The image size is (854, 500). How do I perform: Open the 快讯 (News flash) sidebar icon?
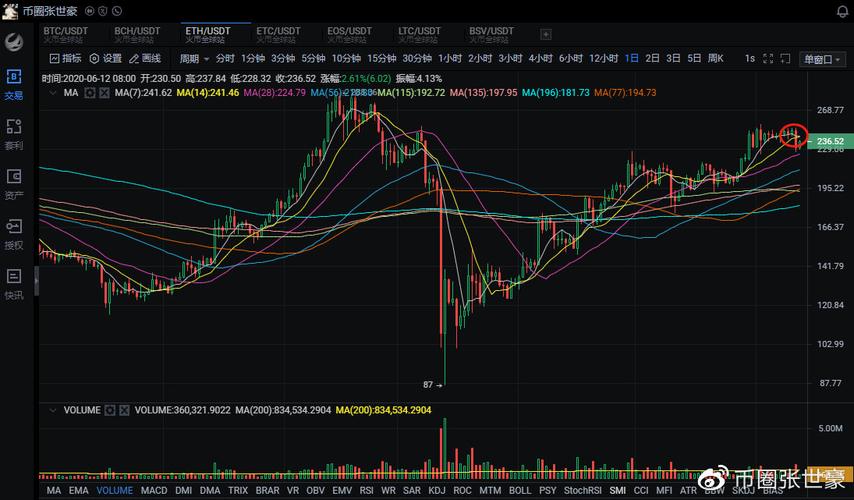14,282
